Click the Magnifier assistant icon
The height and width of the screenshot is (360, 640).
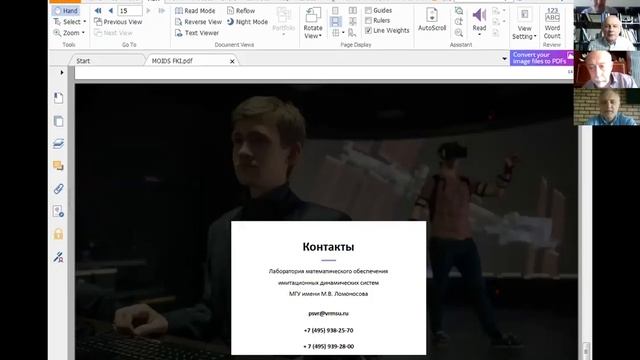[459, 32]
